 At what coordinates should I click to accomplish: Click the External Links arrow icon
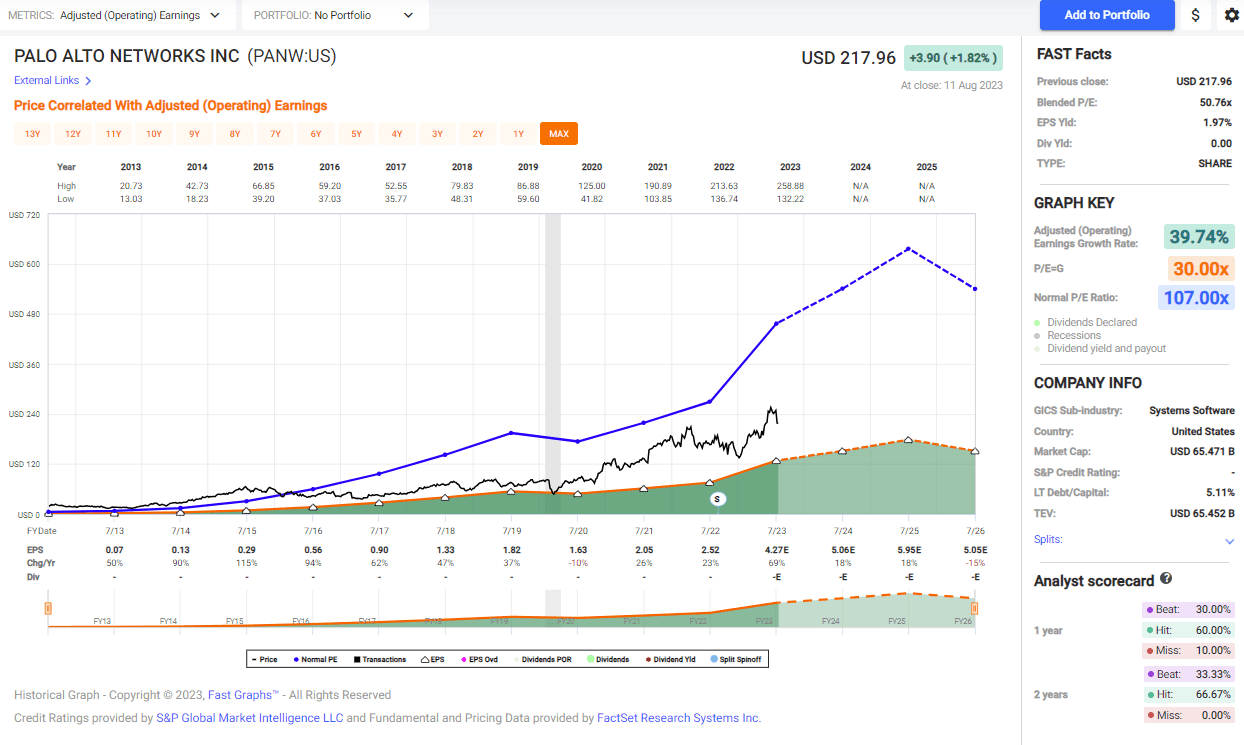pos(88,81)
